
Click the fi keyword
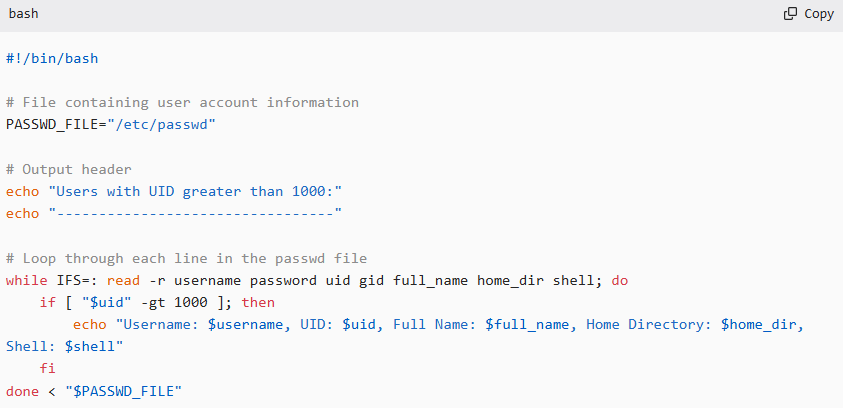click(48, 368)
